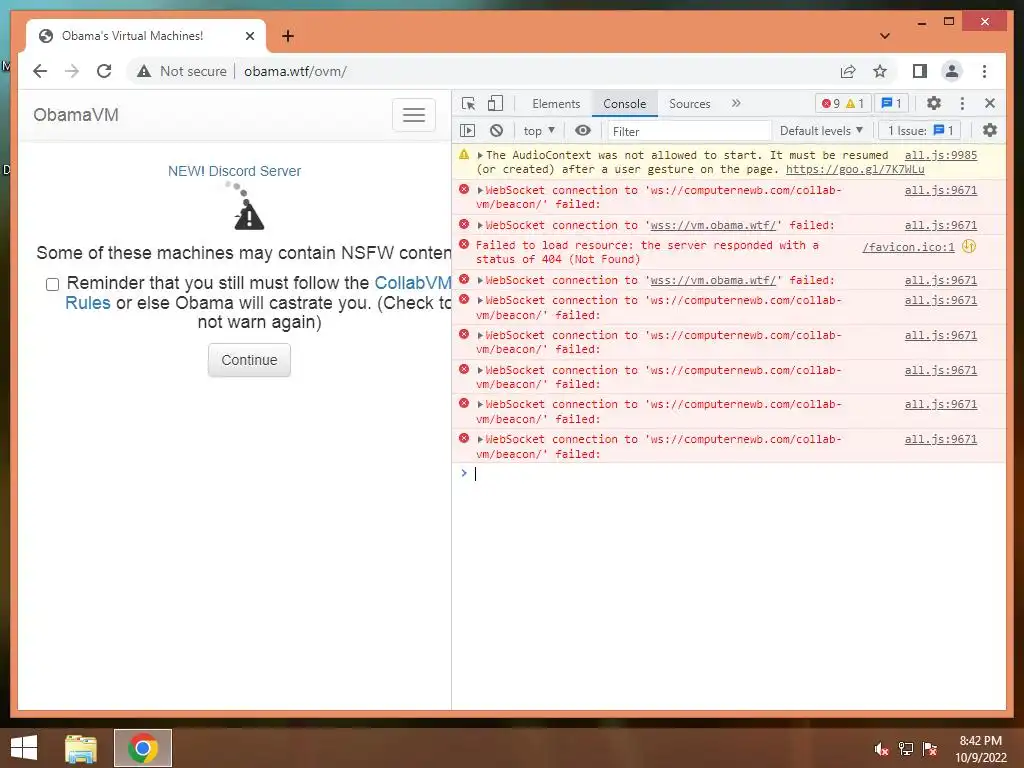The width and height of the screenshot is (1024, 768).
Task: Activate the DevTools inspect element picker
Action: pyautogui.click(x=468, y=103)
